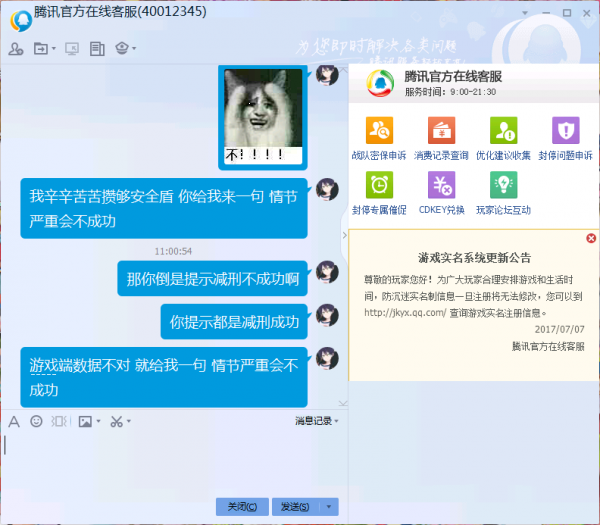Click 服务时间: 9:00-21:30 text
This screenshot has width=600, height=525.
click(x=450, y=92)
